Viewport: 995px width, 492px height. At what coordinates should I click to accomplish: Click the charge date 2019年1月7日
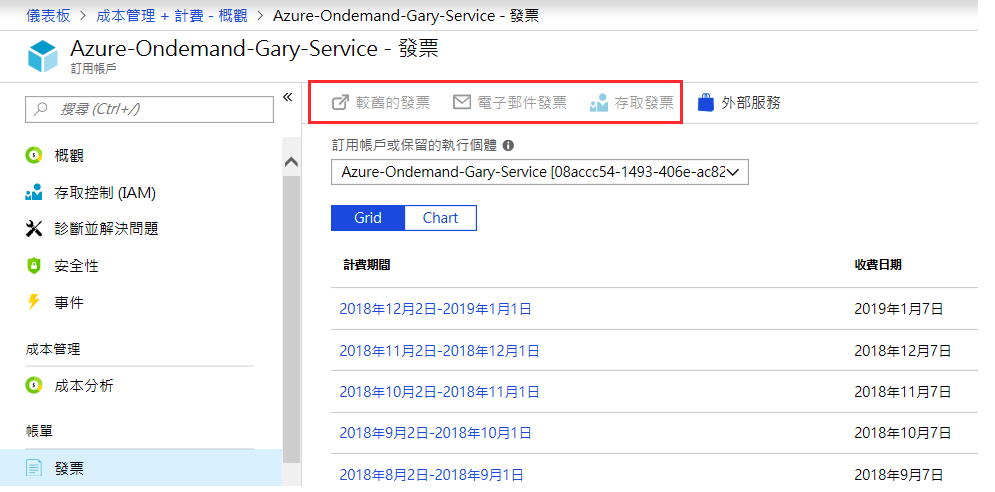(899, 309)
